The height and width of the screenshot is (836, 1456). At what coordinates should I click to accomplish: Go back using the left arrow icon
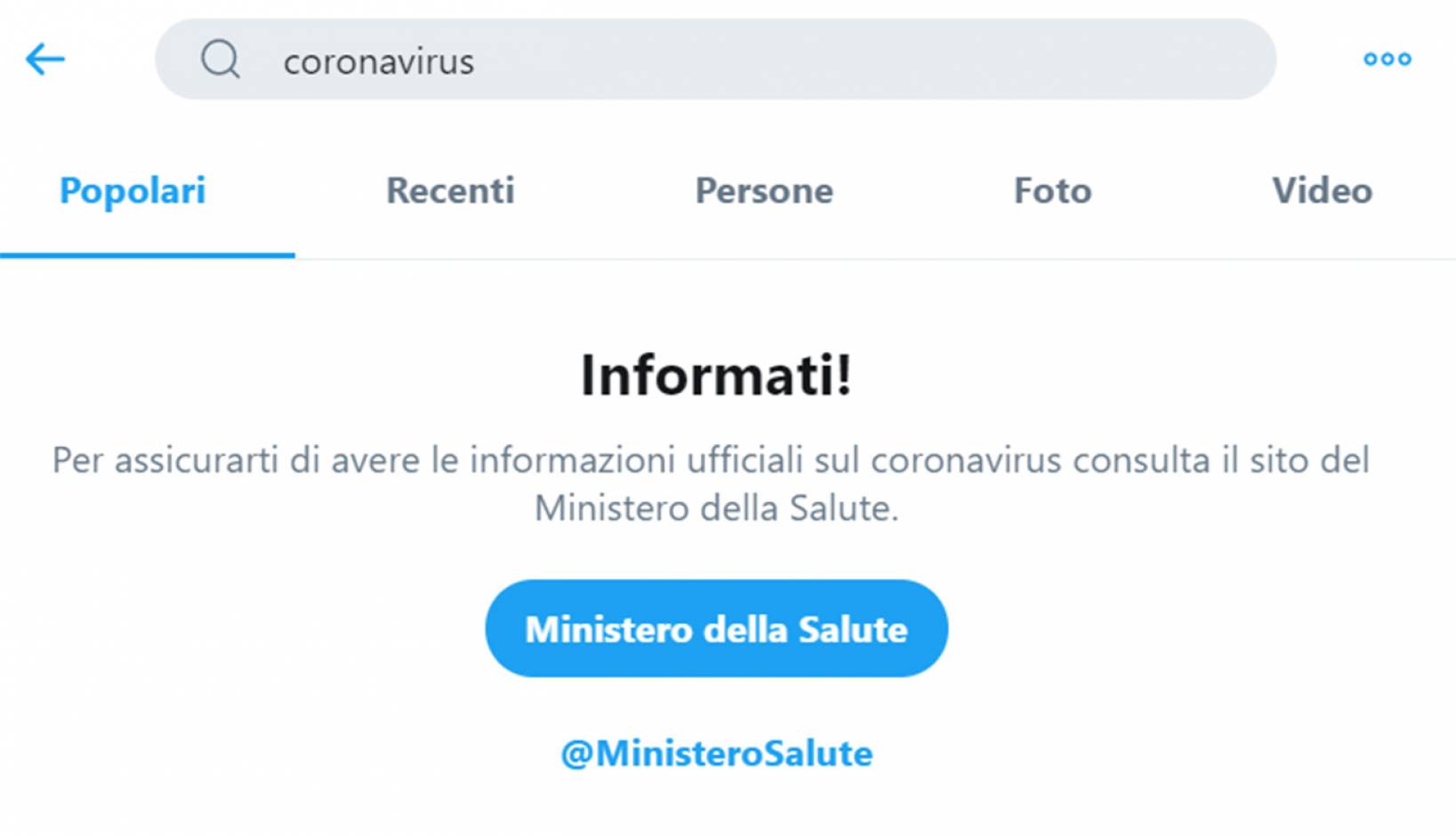[45, 60]
